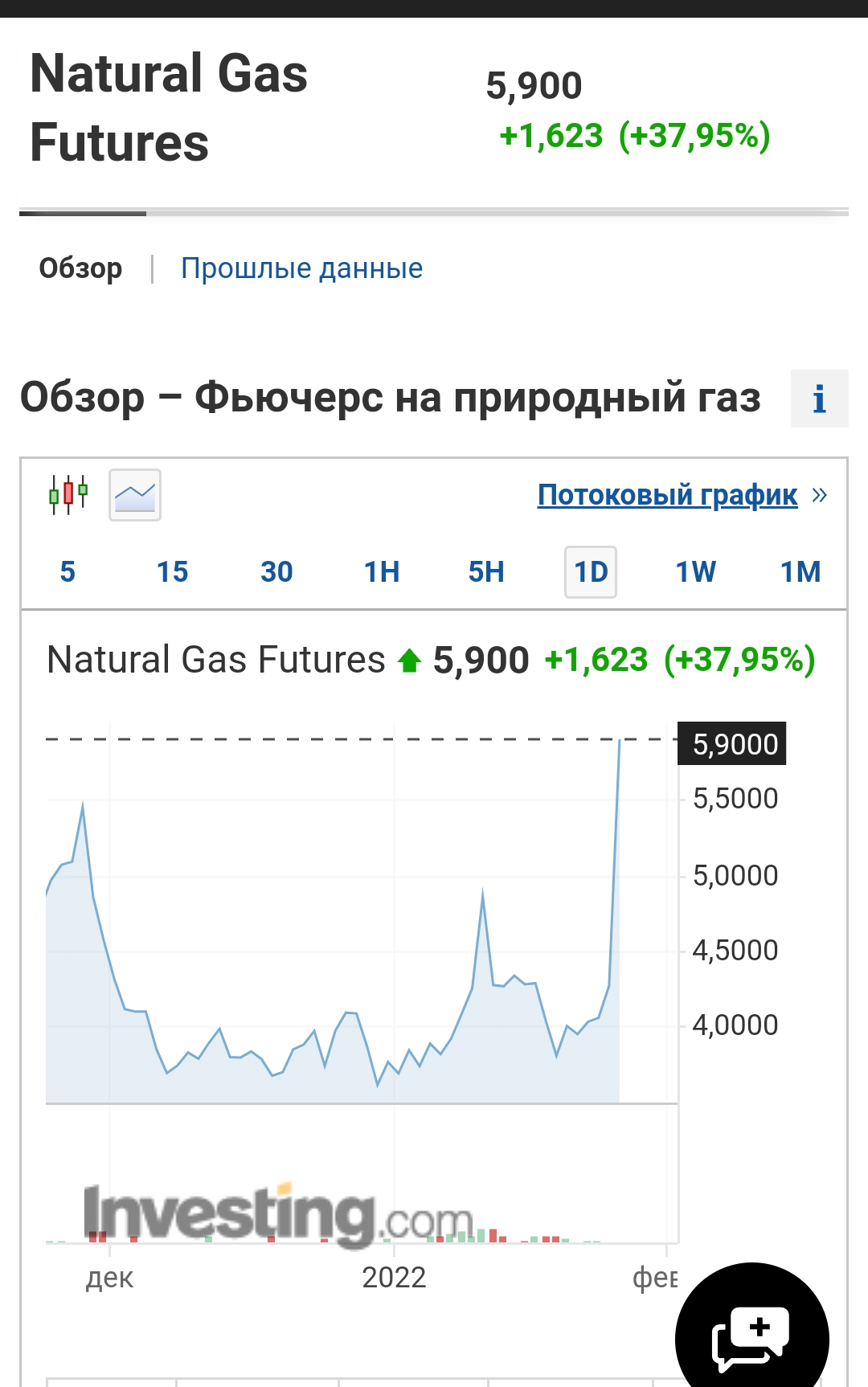Open the Обзор tab

pos(80,268)
